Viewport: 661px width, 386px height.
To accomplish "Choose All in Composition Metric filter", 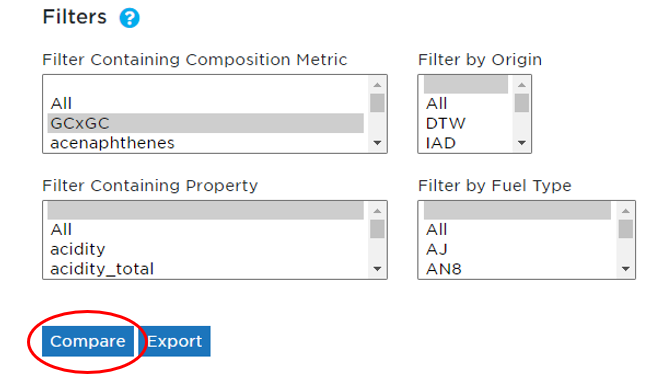I will click(x=206, y=103).
